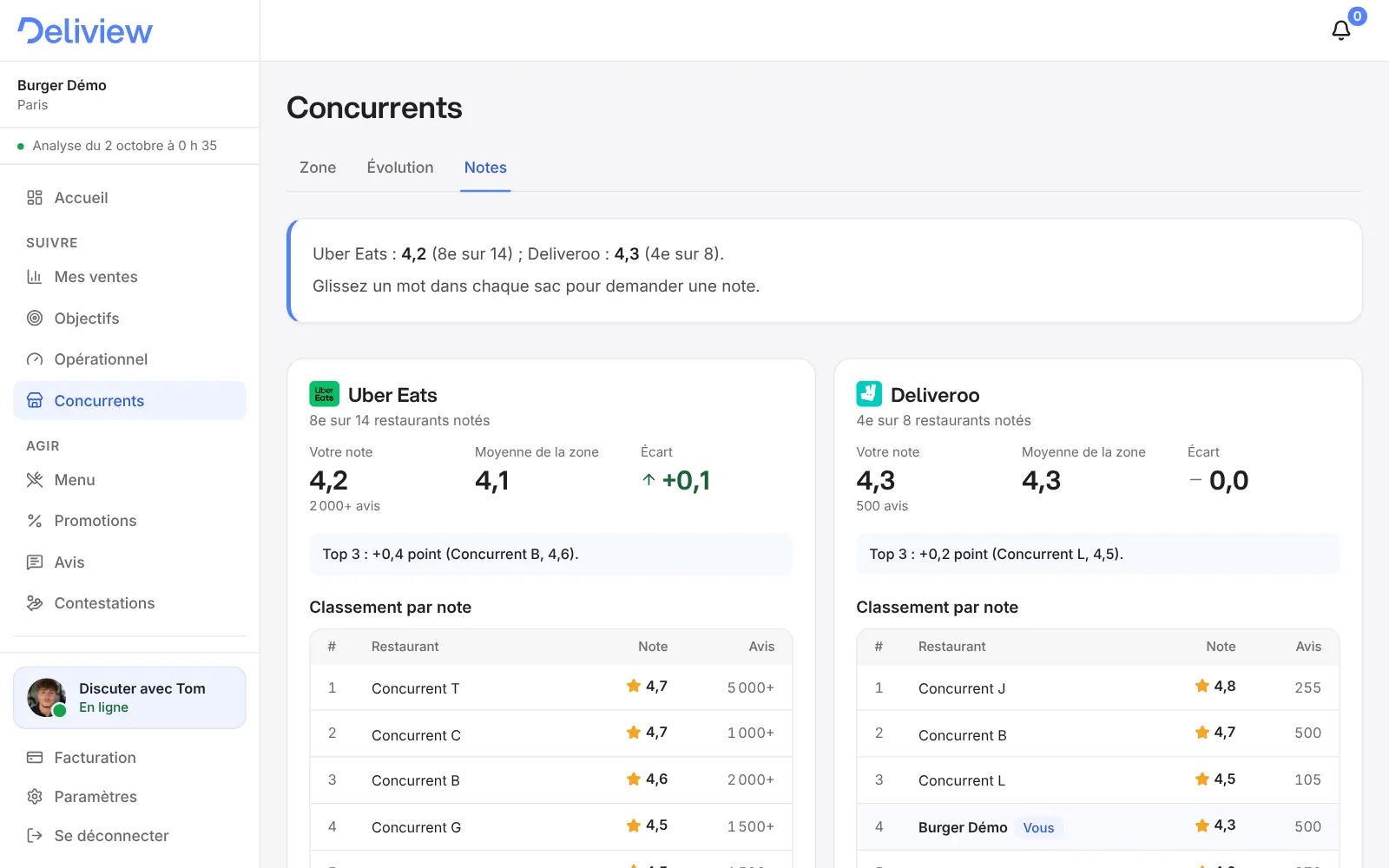The height and width of the screenshot is (868, 1389).
Task: Open the notifications bell icon
Action: pyautogui.click(x=1341, y=30)
